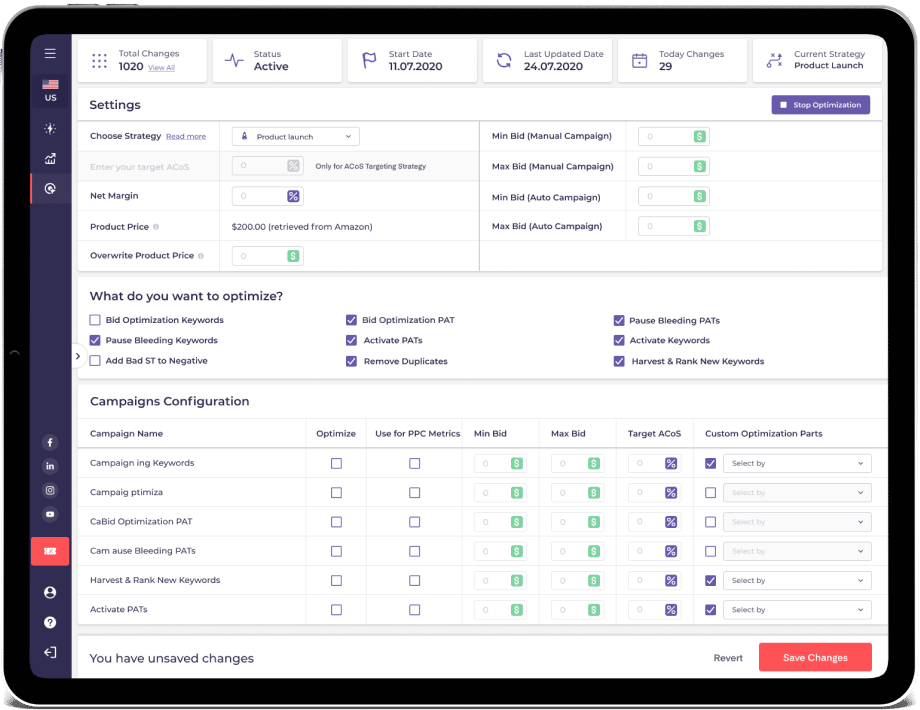Enable the Bid Optimization Keywords checkbox
Screen dimensions: 920x710
[95, 320]
